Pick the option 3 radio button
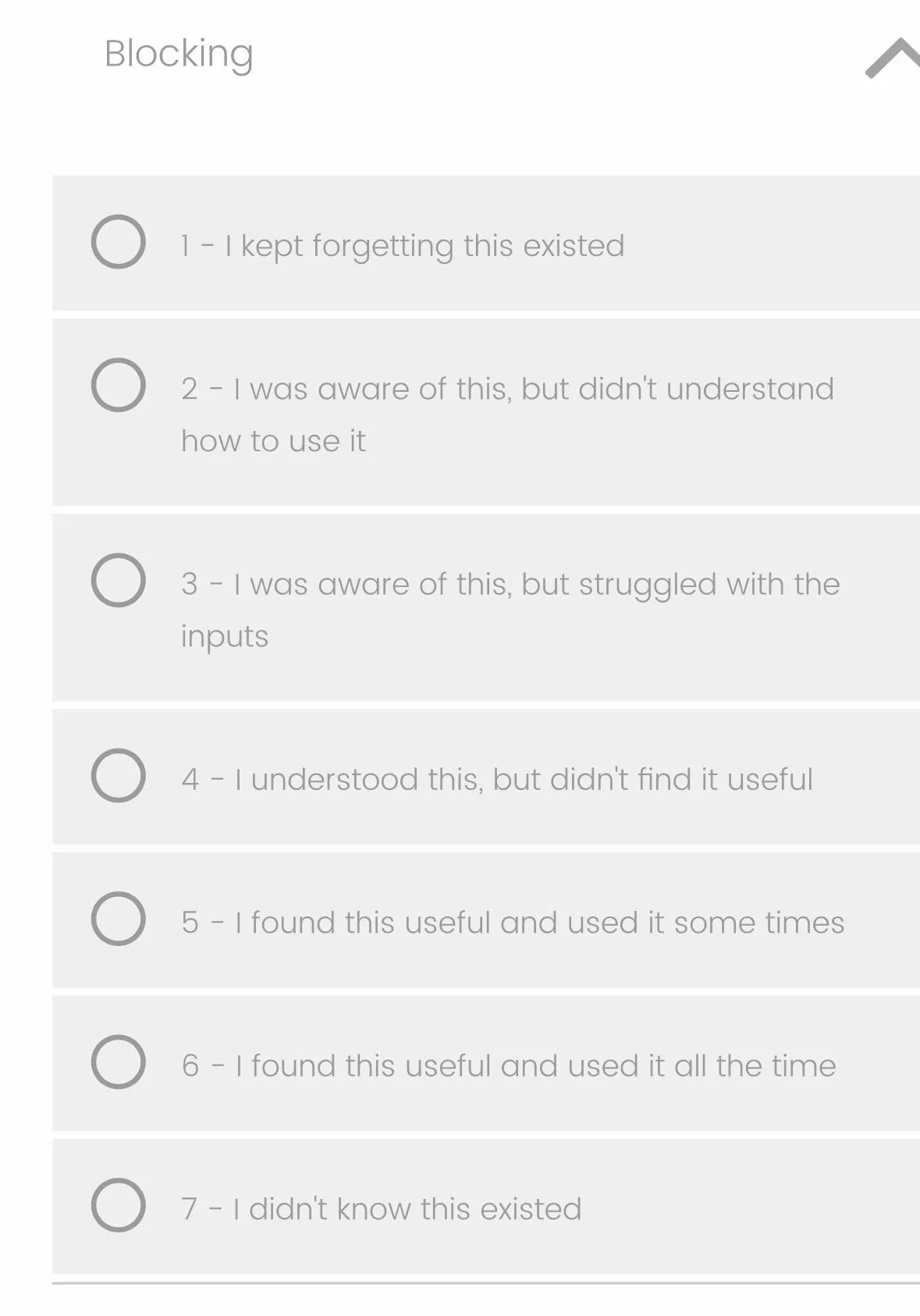 click(x=118, y=580)
